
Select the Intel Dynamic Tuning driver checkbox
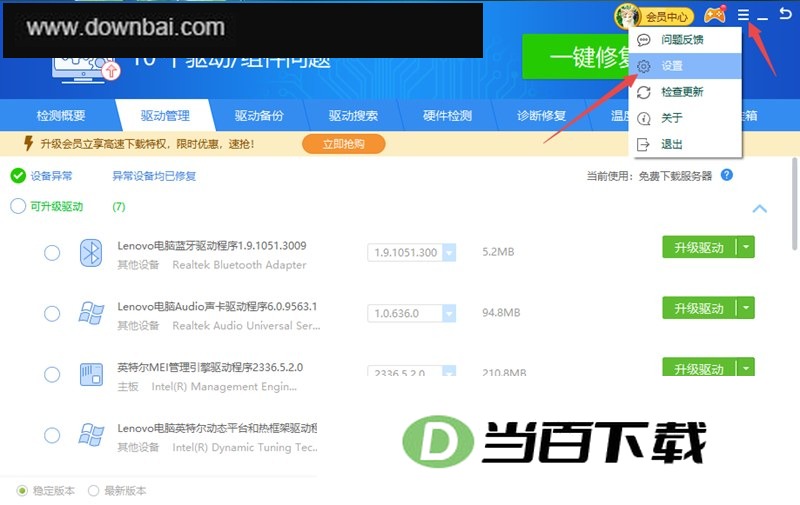52,435
